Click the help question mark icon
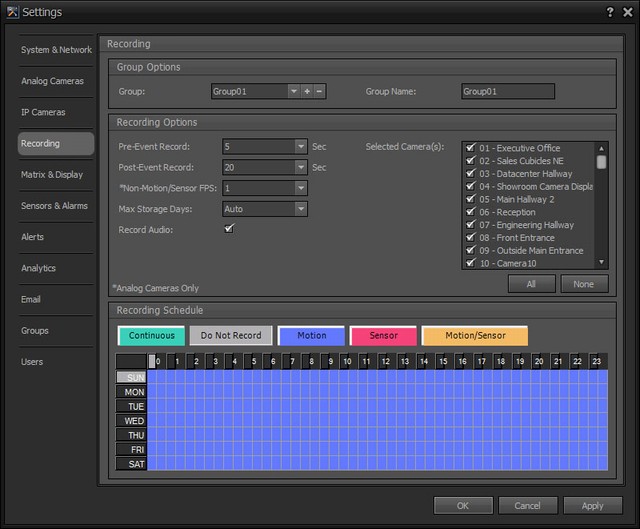This screenshot has width=640, height=529. [610, 12]
